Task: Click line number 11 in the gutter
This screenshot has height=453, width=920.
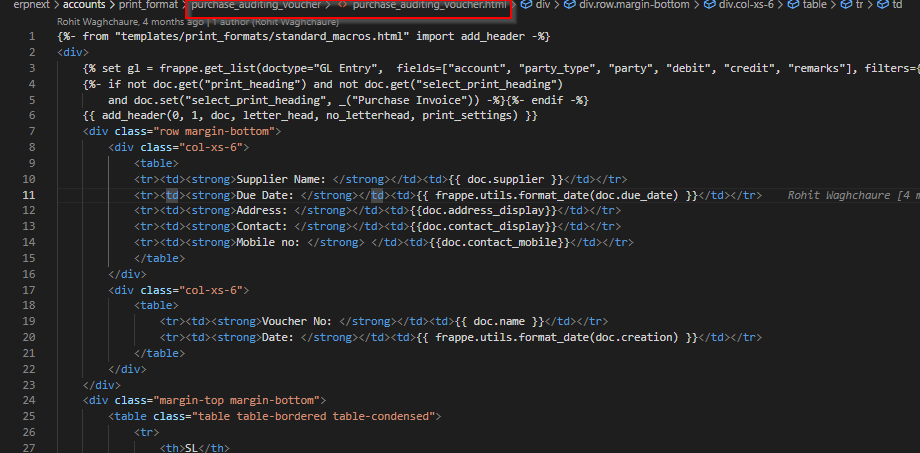Action: 29,195
